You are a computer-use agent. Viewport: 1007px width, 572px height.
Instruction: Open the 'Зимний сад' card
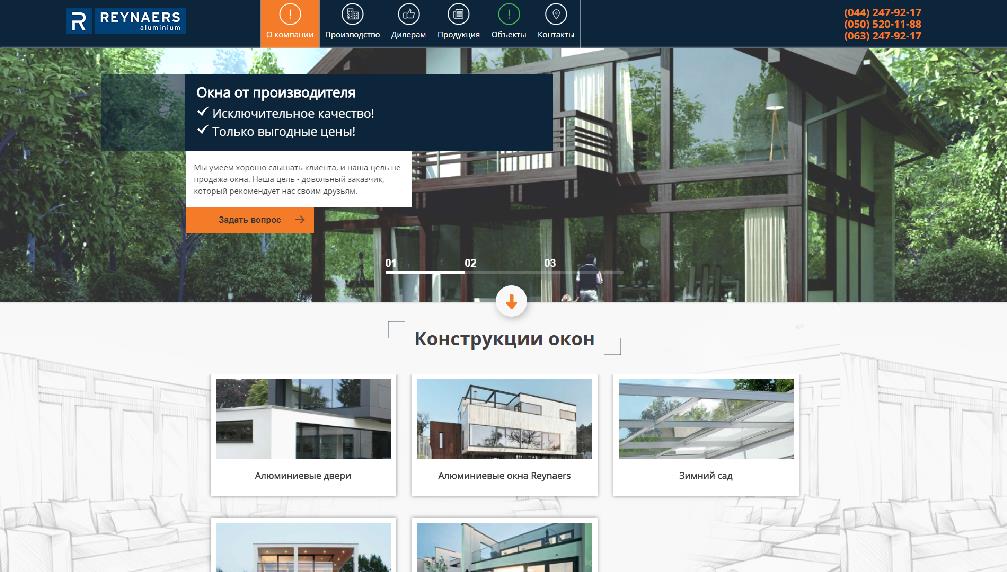pyautogui.click(x=706, y=435)
